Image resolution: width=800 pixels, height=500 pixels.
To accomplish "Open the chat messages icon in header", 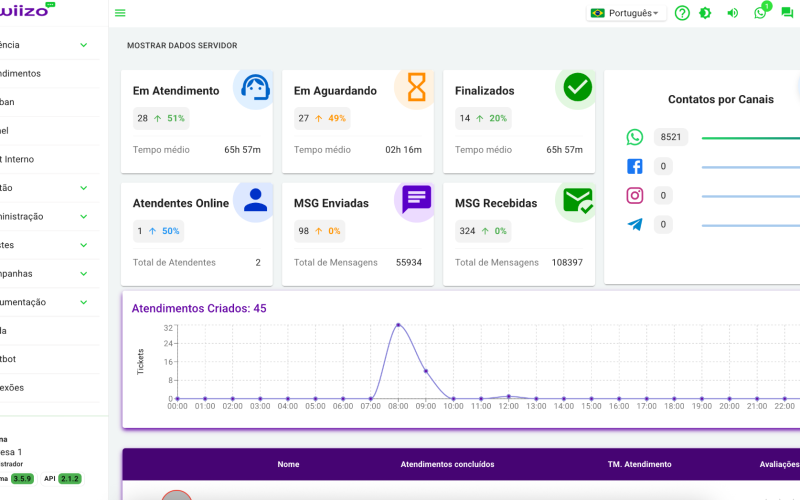I will tap(787, 13).
